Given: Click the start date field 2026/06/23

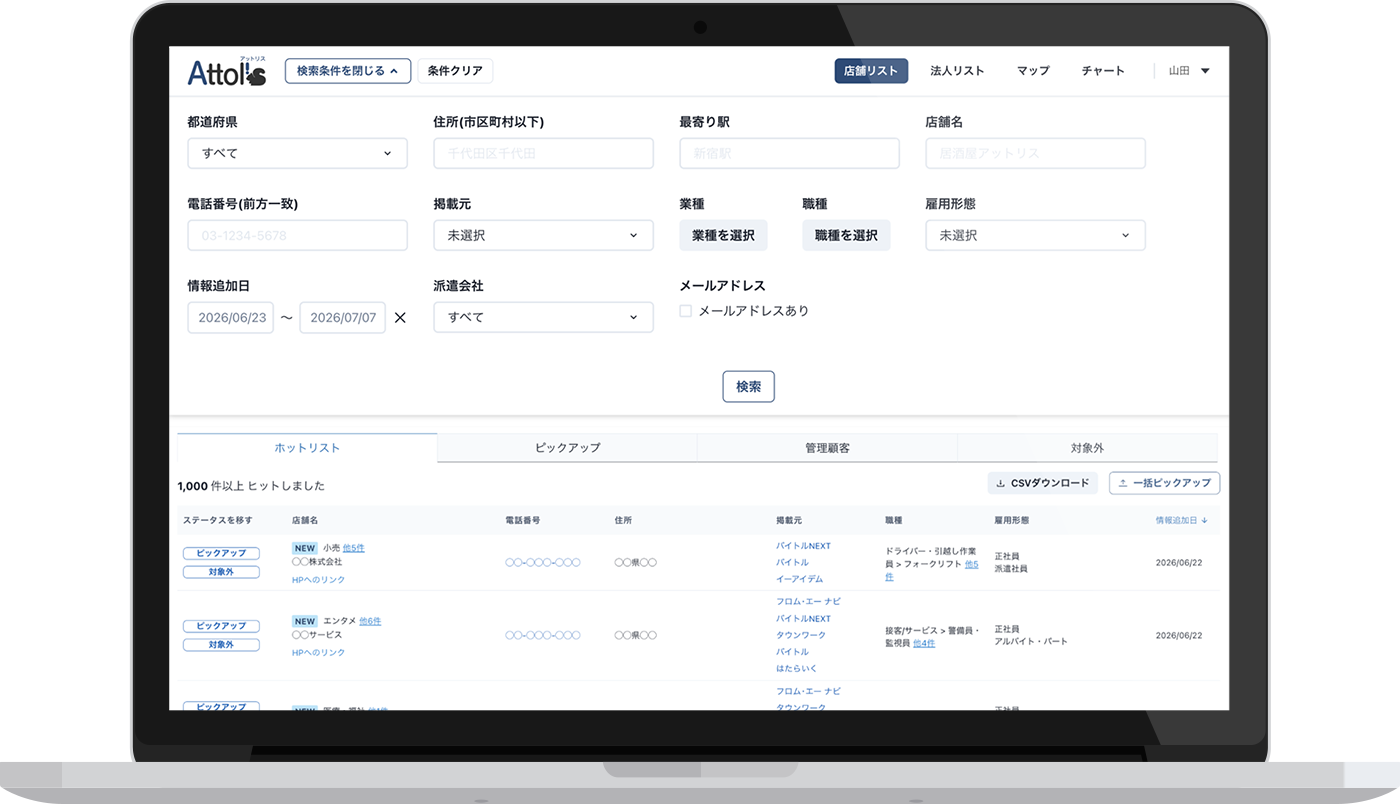Looking at the screenshot, I should 231,317.
